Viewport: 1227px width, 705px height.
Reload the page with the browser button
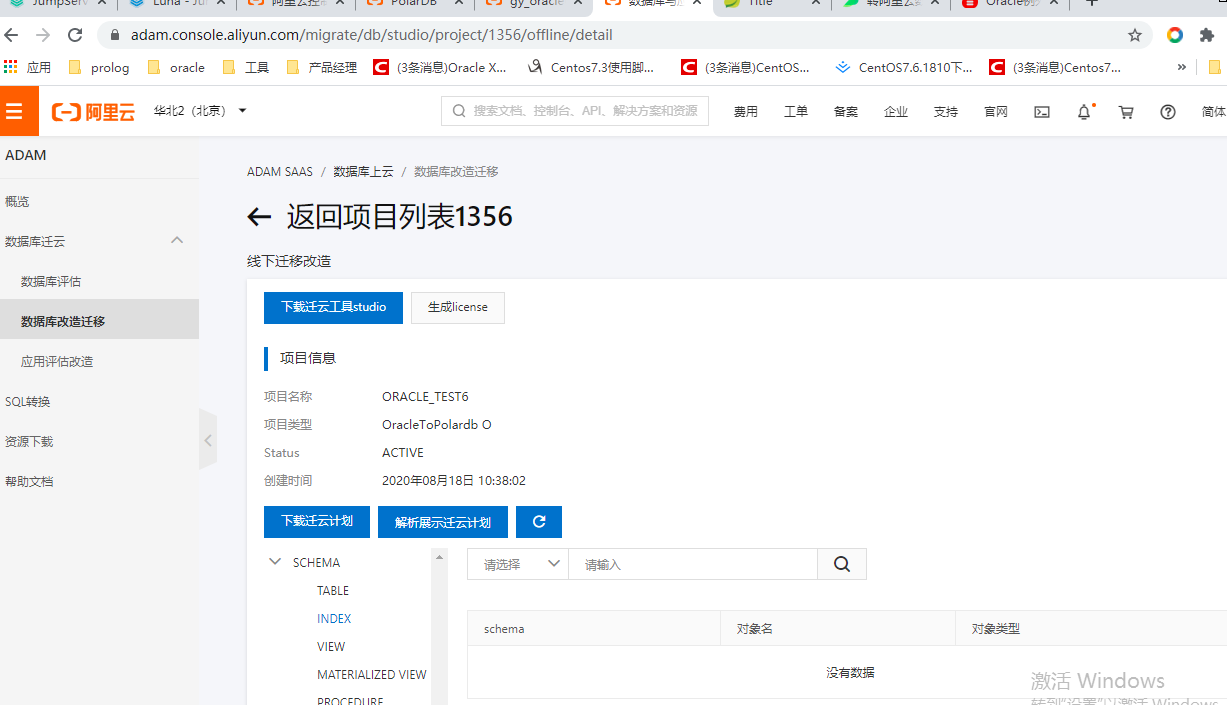[75, 35]
